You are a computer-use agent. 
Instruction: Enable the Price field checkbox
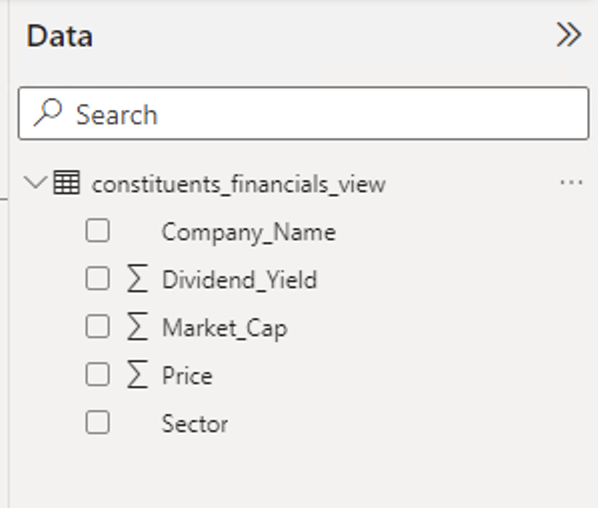click(98, 375)
